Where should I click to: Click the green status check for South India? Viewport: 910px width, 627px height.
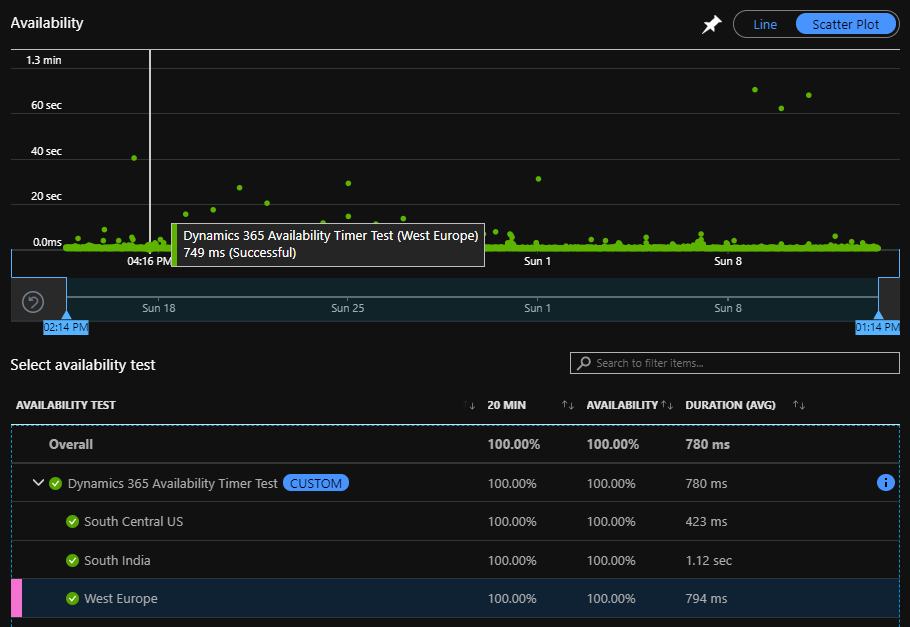click(73, 560)
